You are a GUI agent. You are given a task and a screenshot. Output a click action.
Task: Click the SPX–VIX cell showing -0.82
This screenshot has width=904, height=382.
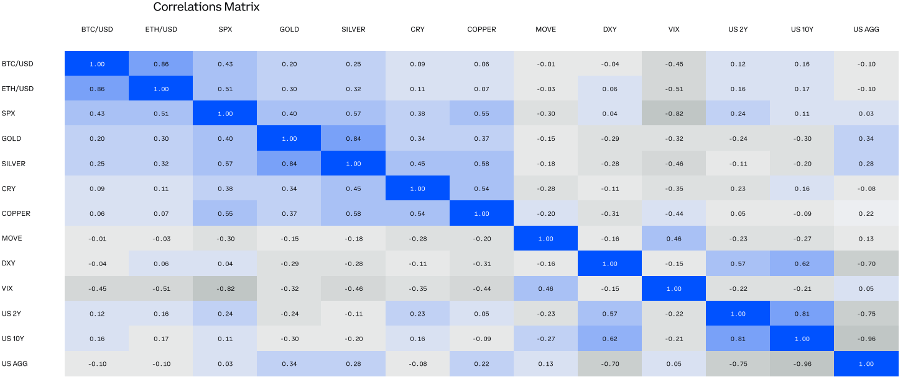click(673, 114)
